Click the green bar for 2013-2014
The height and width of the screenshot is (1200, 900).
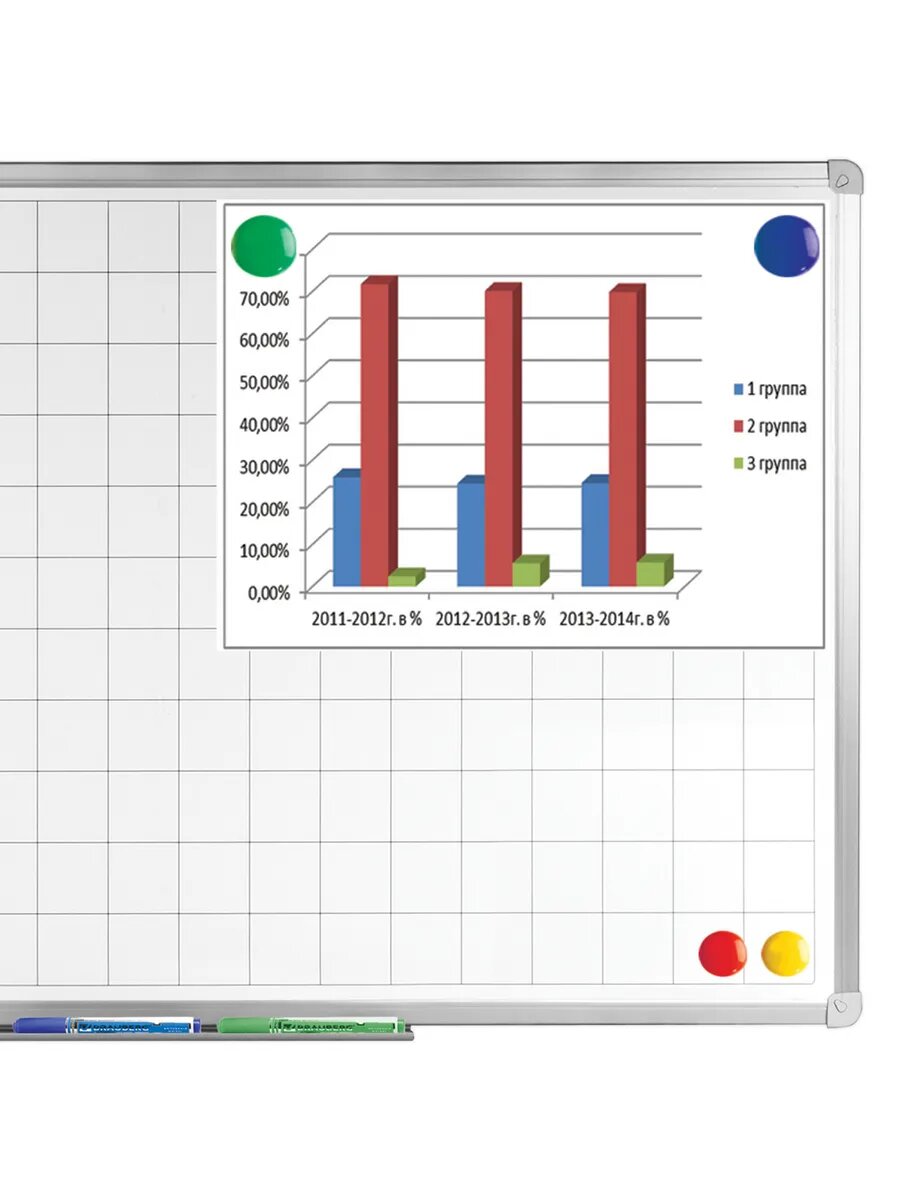[x=654, y=570]
